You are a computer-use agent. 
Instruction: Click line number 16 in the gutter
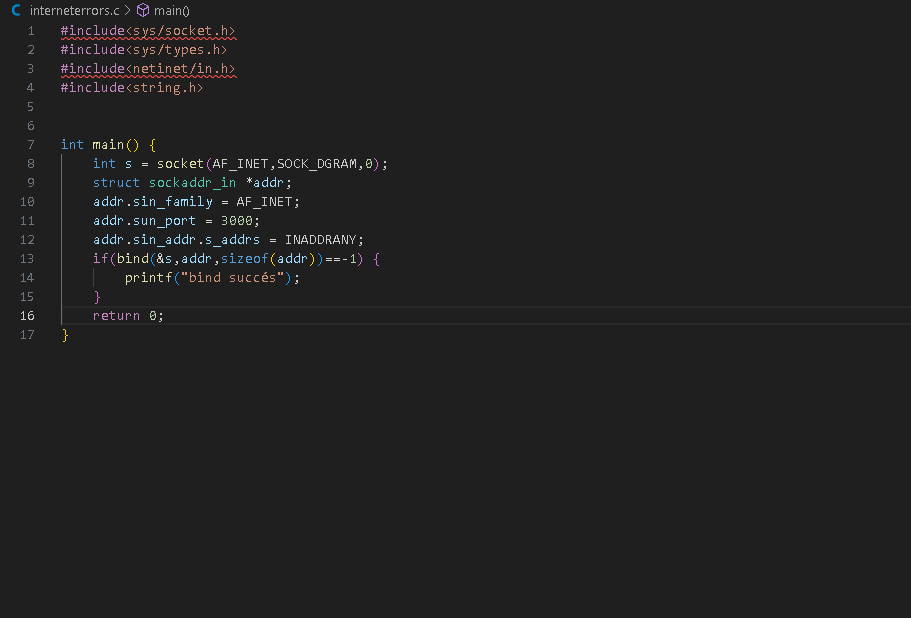(x=27, y=315)
